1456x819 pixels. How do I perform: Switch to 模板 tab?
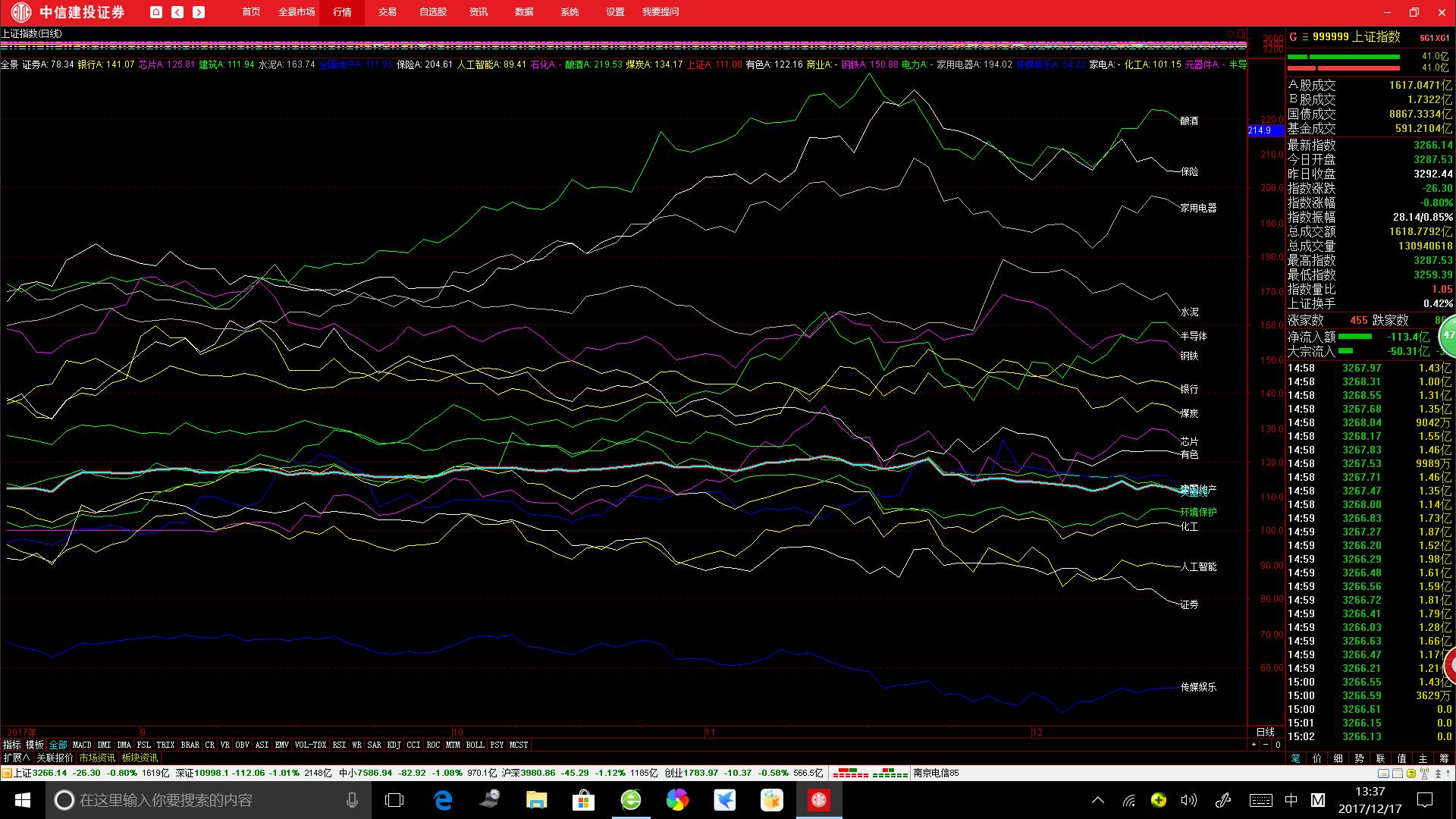[35, 745]
